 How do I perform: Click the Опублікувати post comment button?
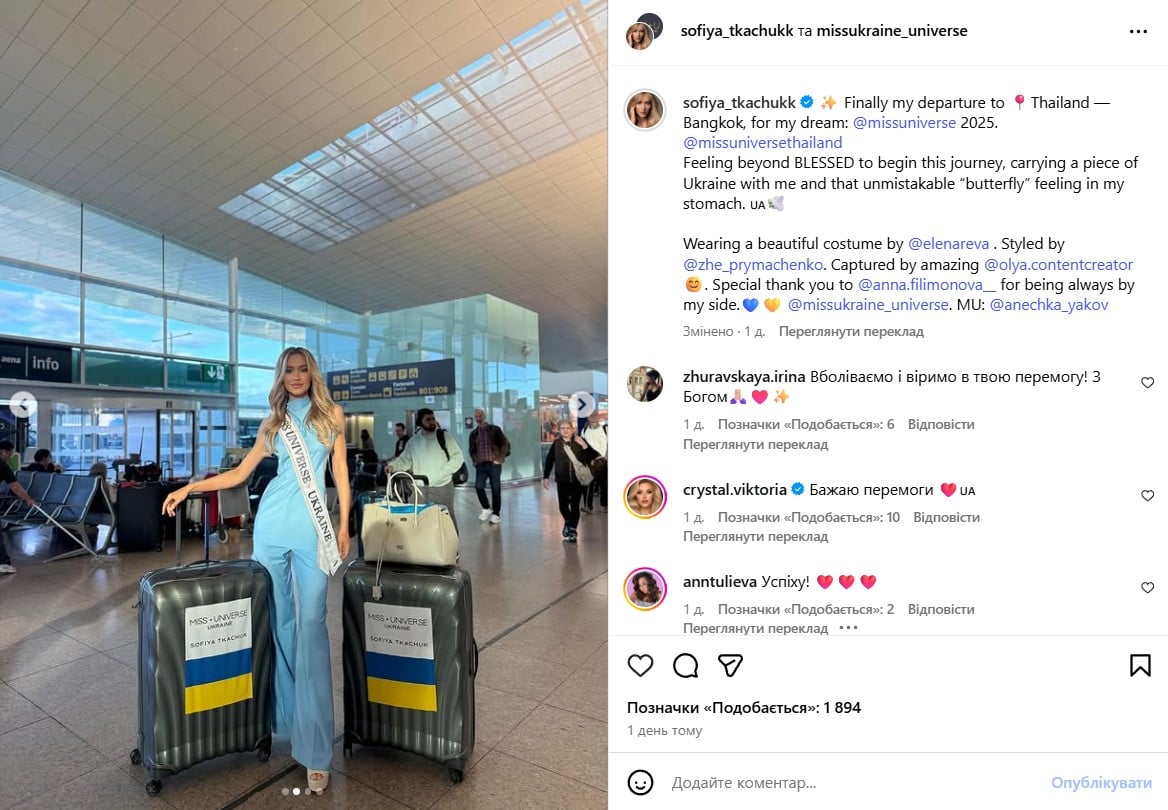pos(1101,782)
